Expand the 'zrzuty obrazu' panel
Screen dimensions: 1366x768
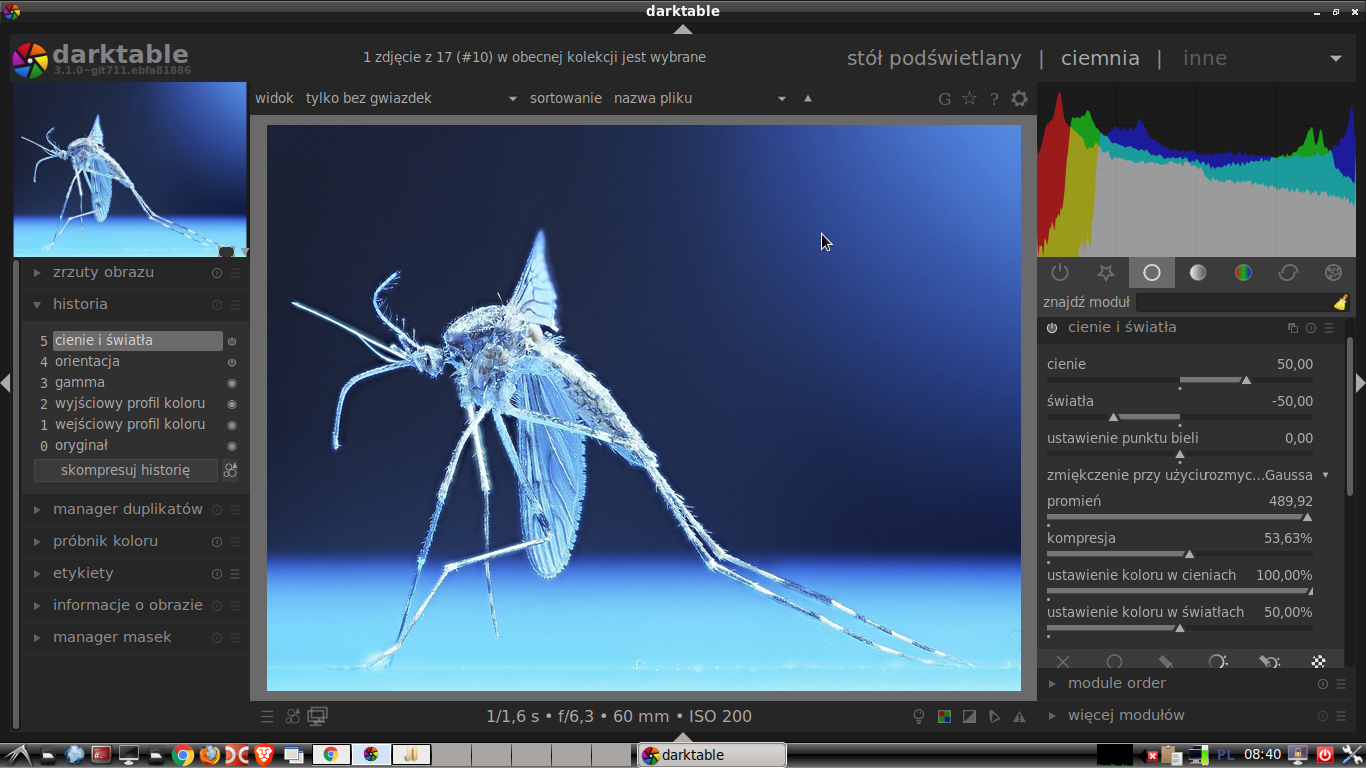coord(103,272)
